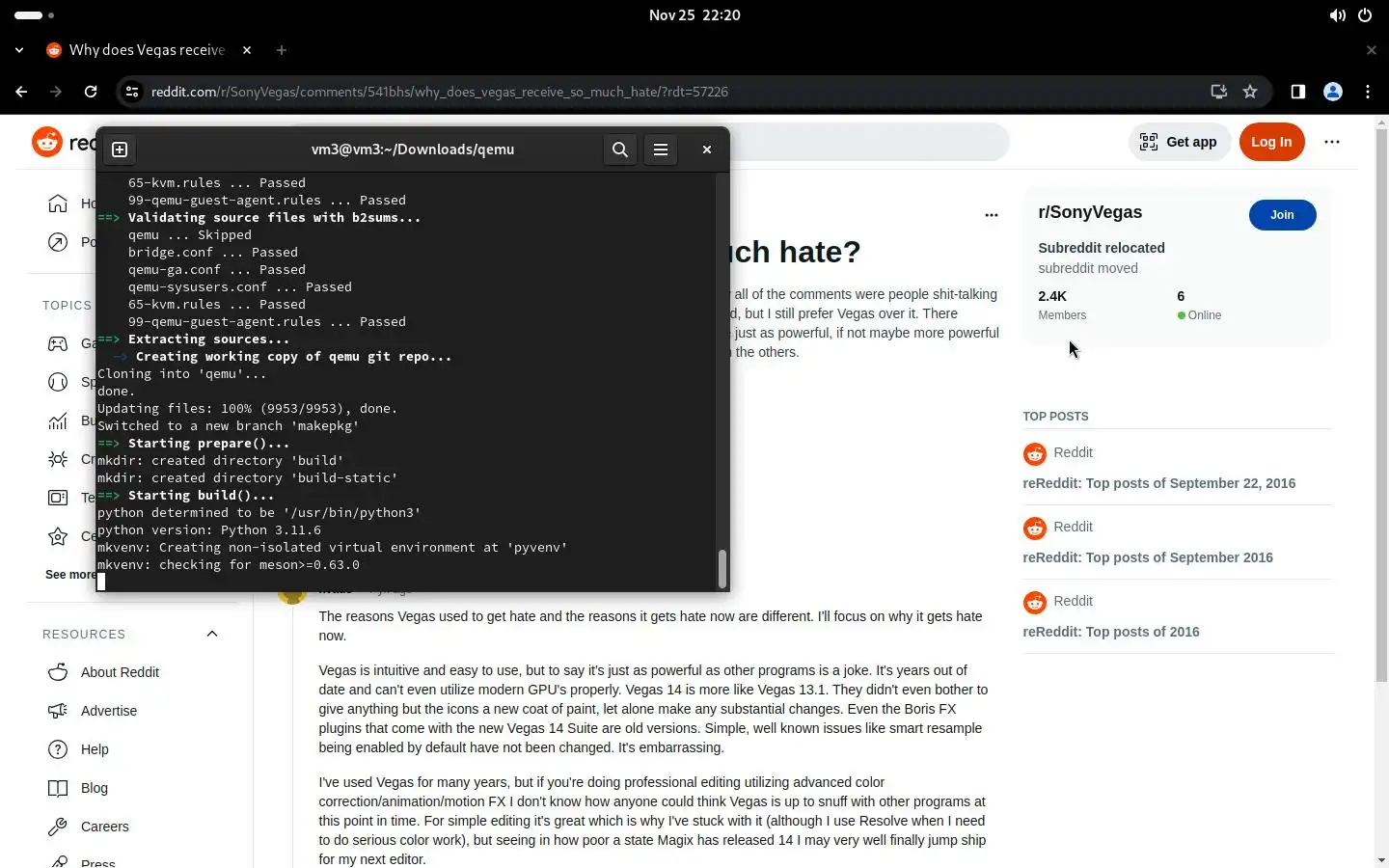Click the game controller topic icon

tap(58, 343)
